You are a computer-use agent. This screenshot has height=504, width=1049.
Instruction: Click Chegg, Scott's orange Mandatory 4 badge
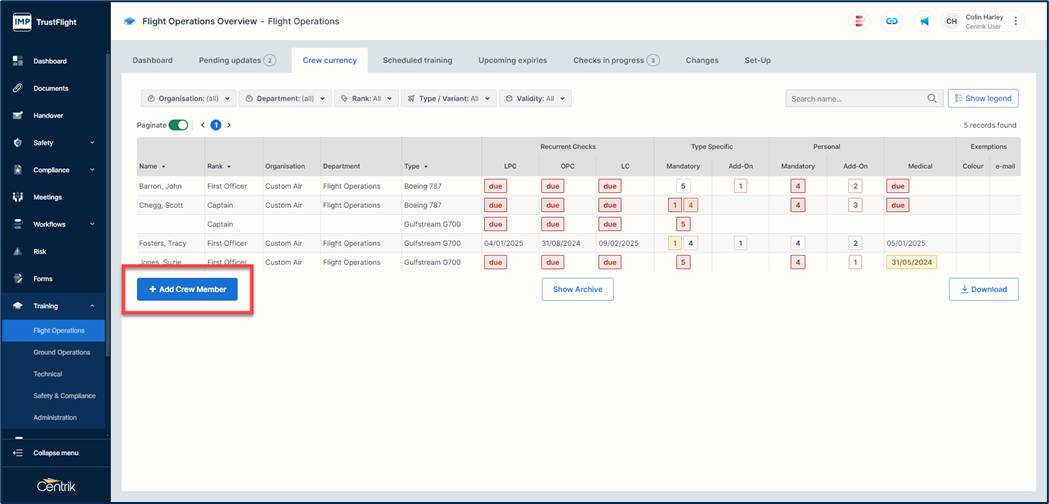coord(691,205)
